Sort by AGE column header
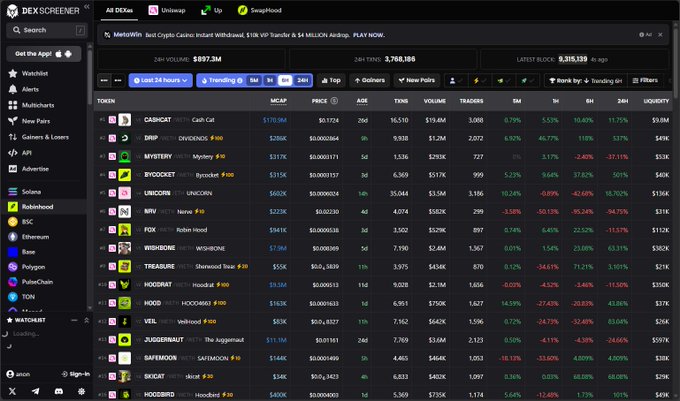The width and height of the screenshot is (680, 401). pos(362,101)
